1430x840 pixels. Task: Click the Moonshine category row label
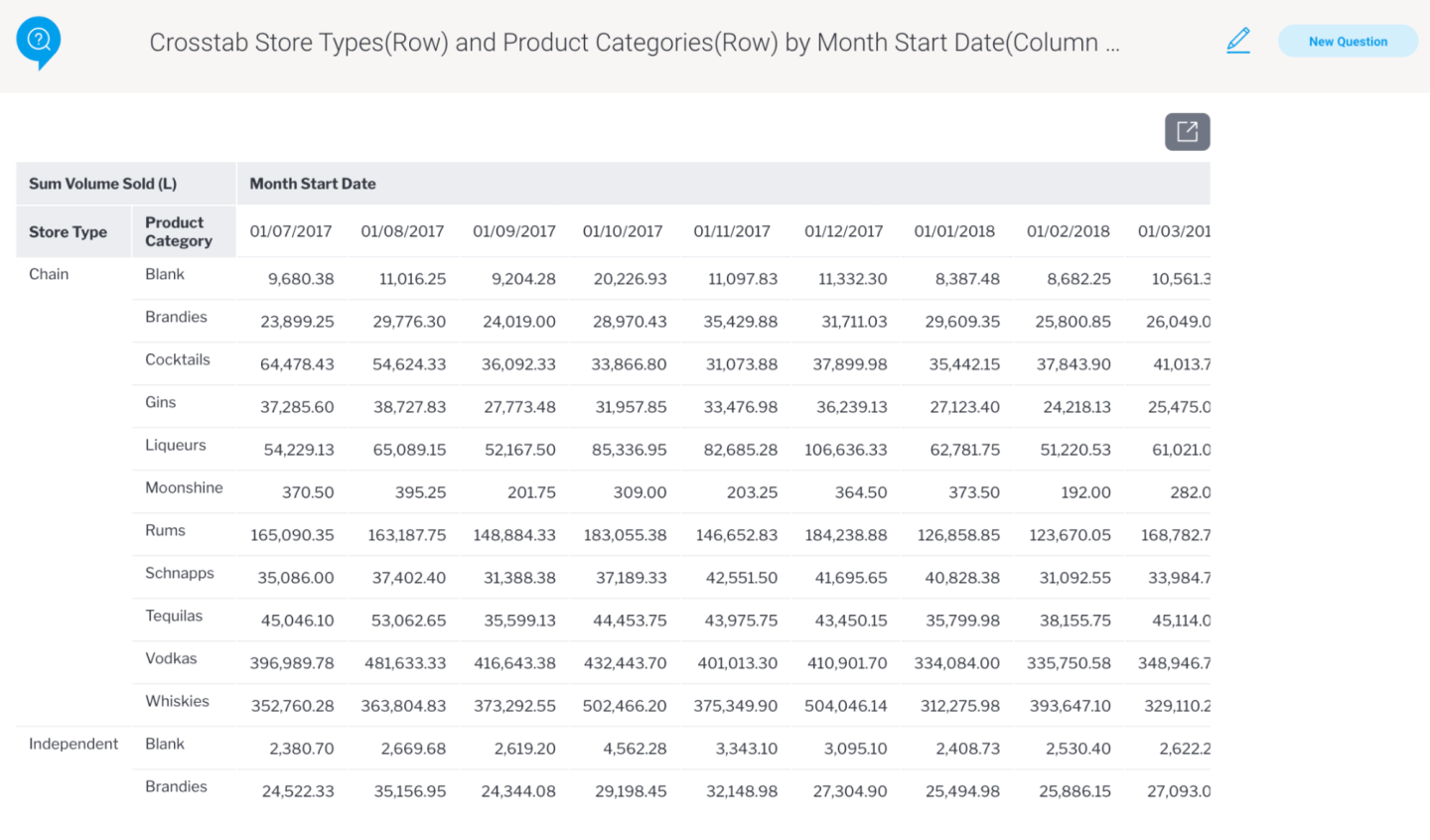pyautogui.click(x=184, y=488)
